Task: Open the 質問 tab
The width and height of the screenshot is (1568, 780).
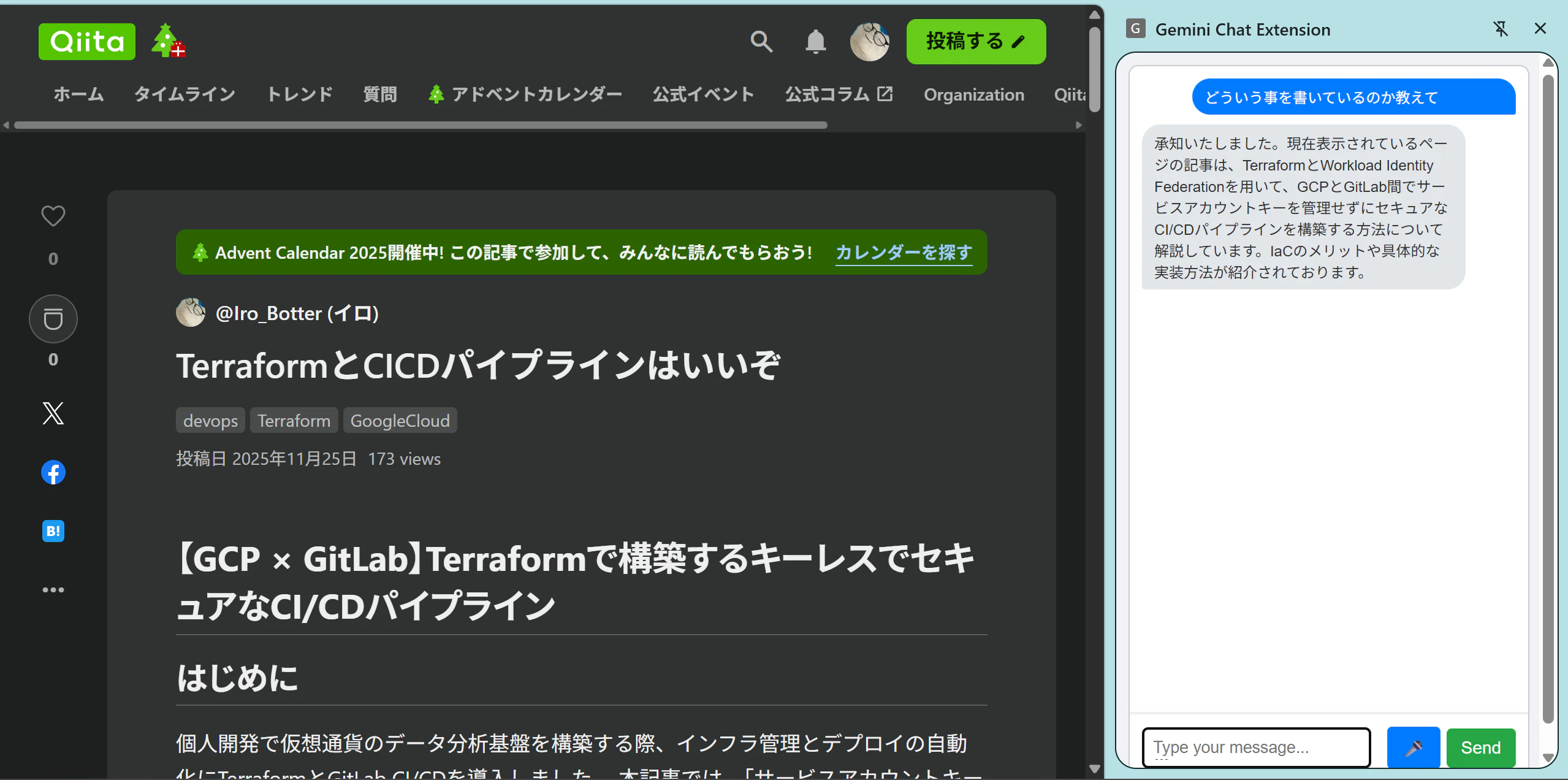Action: (380, 94)
